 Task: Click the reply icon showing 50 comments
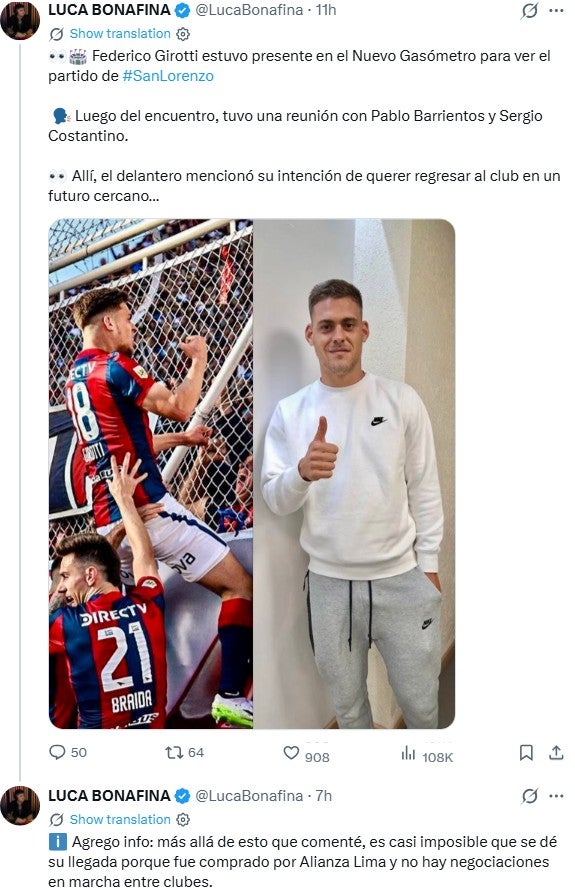(57, 753)
